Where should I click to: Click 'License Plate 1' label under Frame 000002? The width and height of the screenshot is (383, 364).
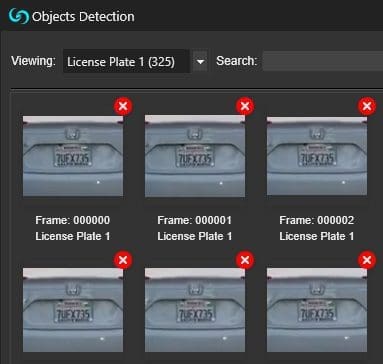pos(317,236)
